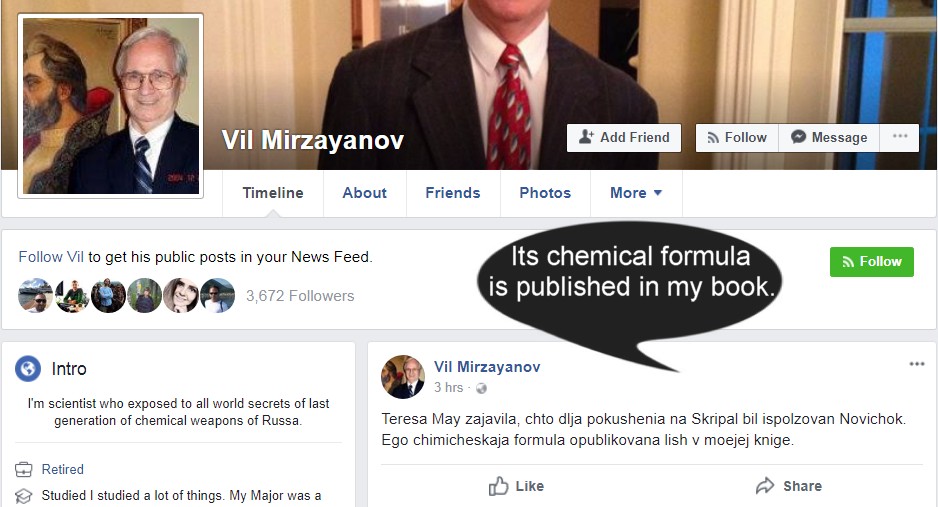The height and width of the screenshot is (507, 938).
Task: Open the Message chat button
Action: click(829, 138)
